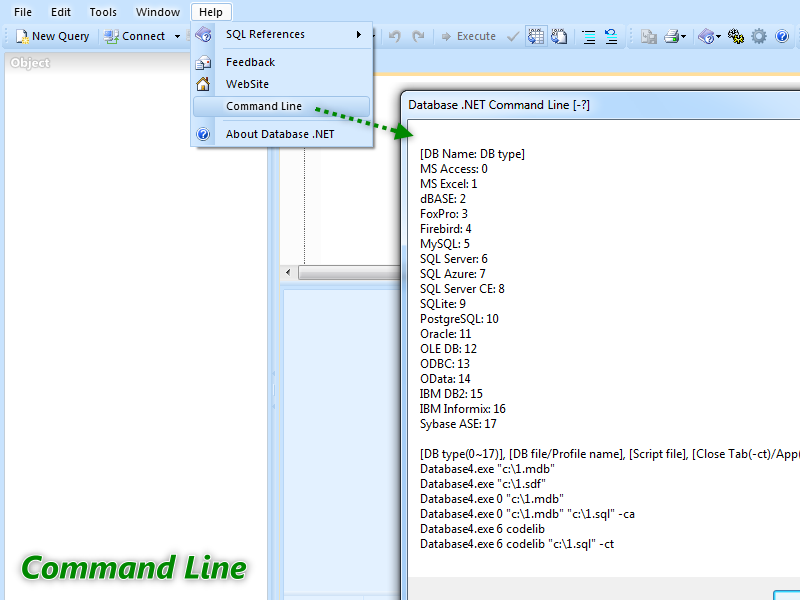Click the 'SQL Azure: 7' line
Viewport: 800px width, 600px height.
click(x=453, y=274)
